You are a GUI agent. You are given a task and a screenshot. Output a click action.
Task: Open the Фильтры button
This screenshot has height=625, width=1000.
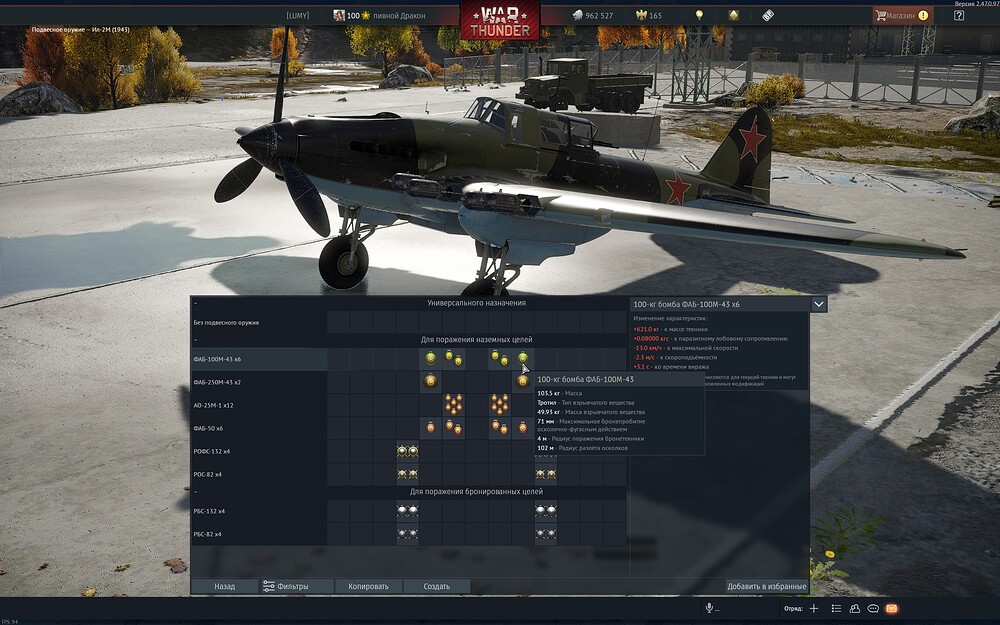(x=297, y=586)
